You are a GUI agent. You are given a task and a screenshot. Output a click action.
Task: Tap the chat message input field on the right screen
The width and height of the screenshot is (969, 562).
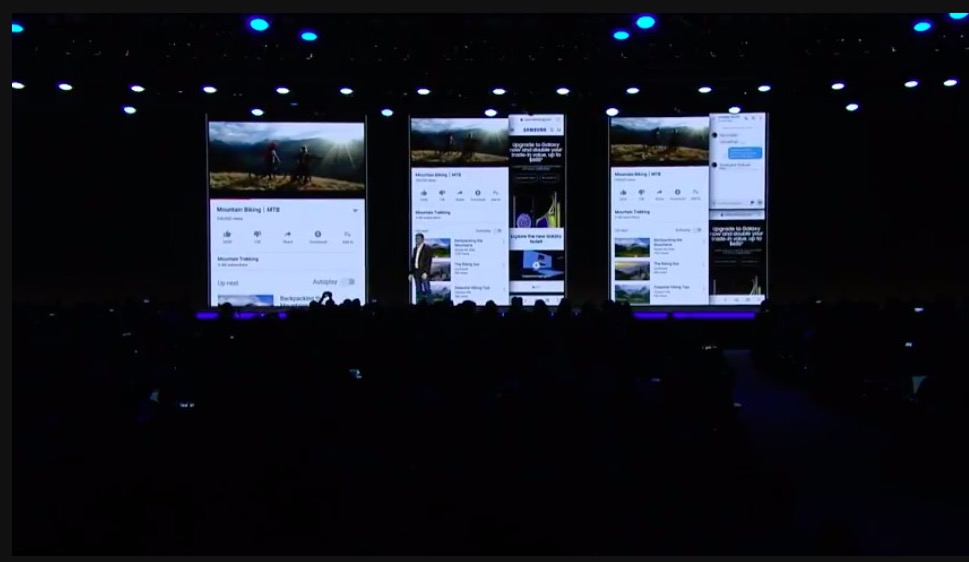pyautogui.click(x=730, y=203)
